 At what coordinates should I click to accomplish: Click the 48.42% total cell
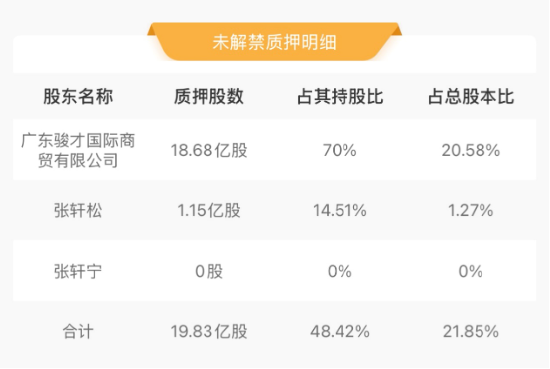coord(340,331)
